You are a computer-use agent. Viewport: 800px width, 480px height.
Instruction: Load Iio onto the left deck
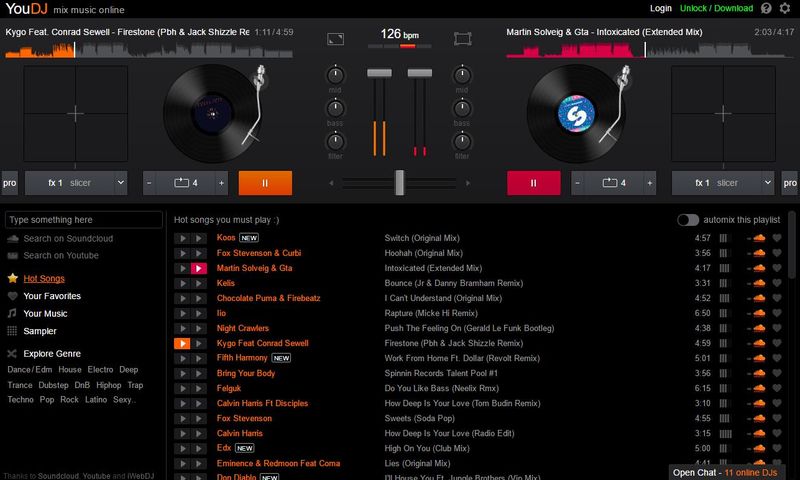pyautogui.click(x=182, y=313)
